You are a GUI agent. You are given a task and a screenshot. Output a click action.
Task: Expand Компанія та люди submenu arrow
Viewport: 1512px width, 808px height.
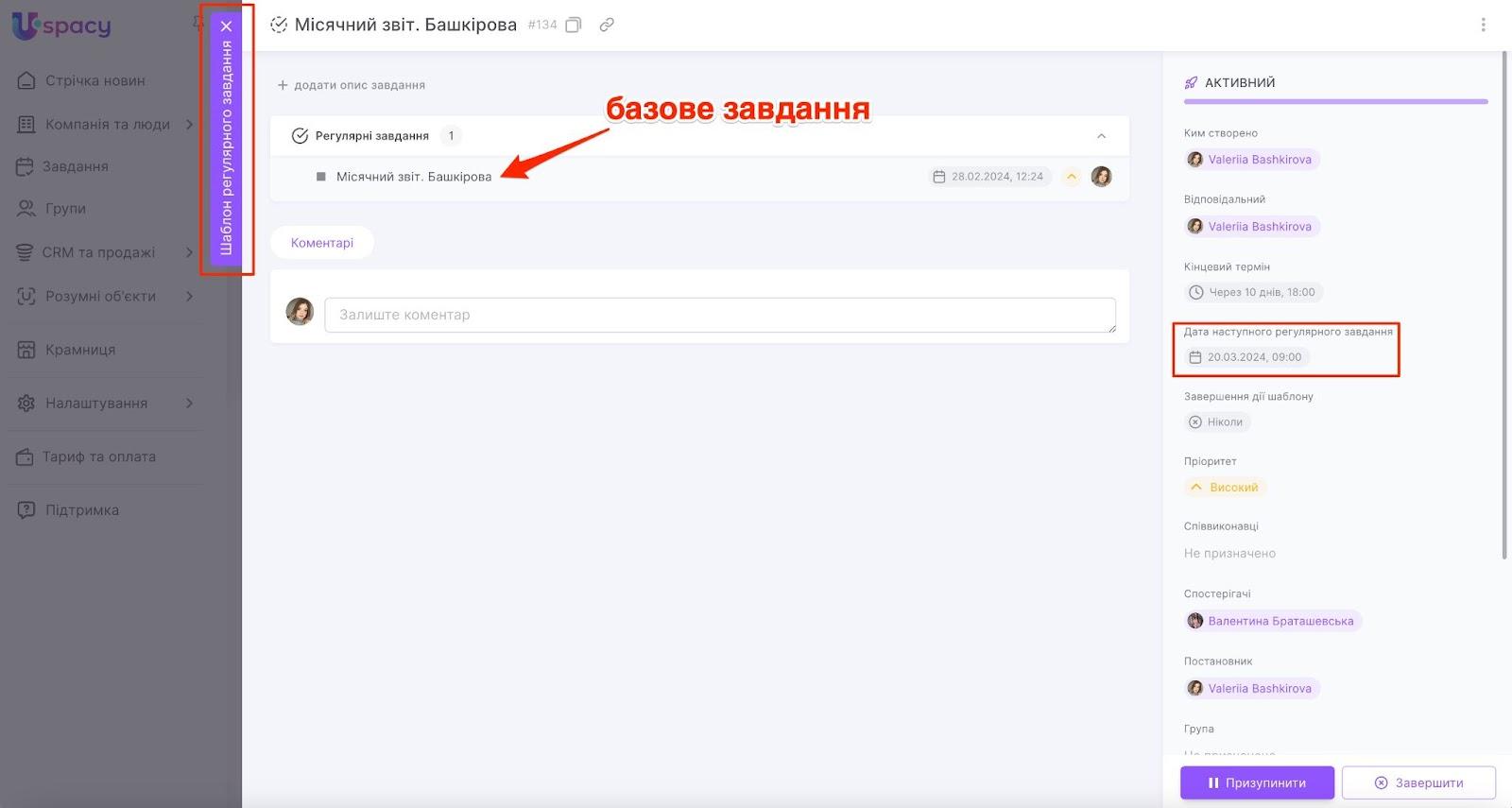[x=189, y=124]
